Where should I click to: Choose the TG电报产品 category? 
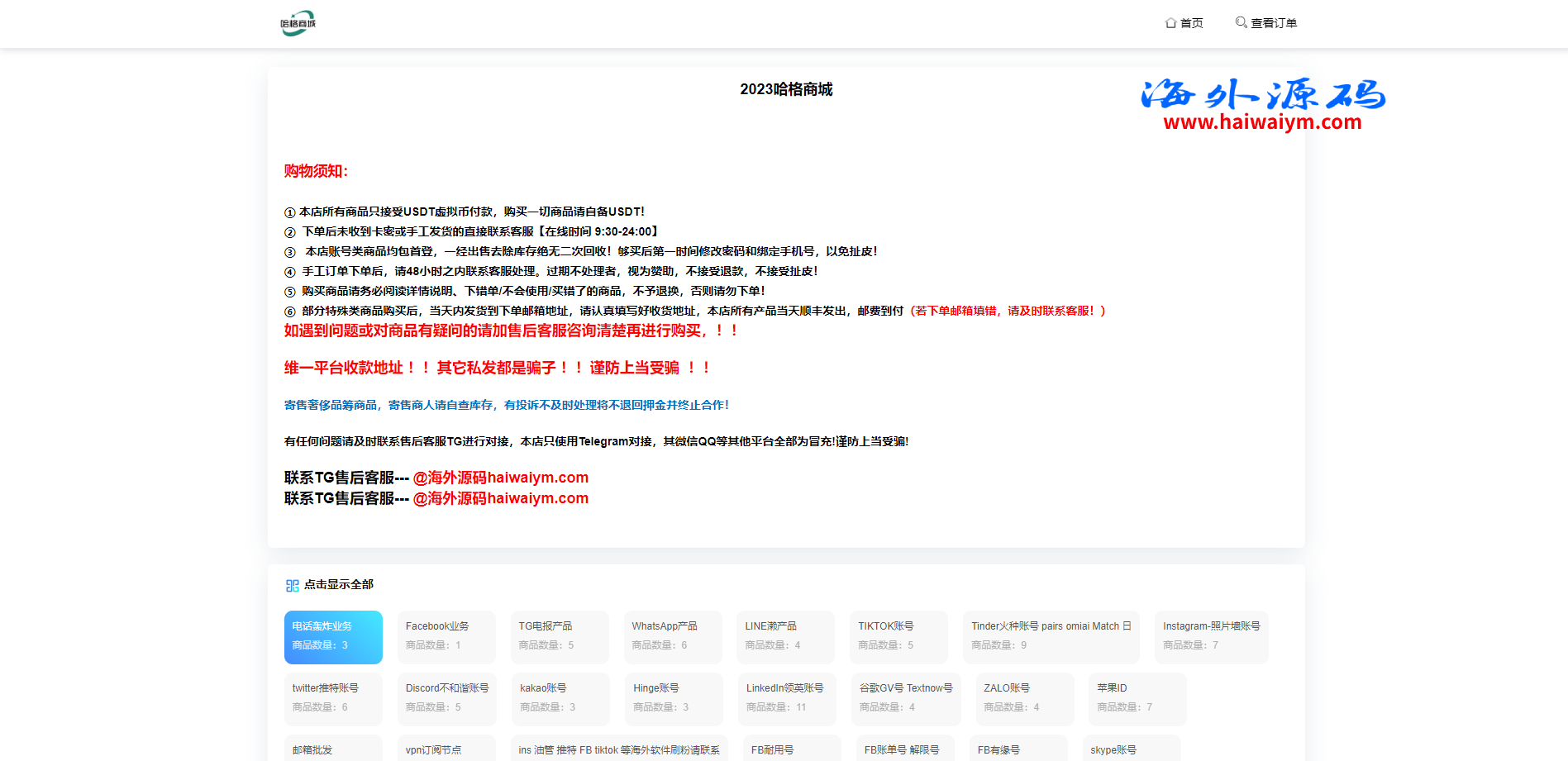560,636
